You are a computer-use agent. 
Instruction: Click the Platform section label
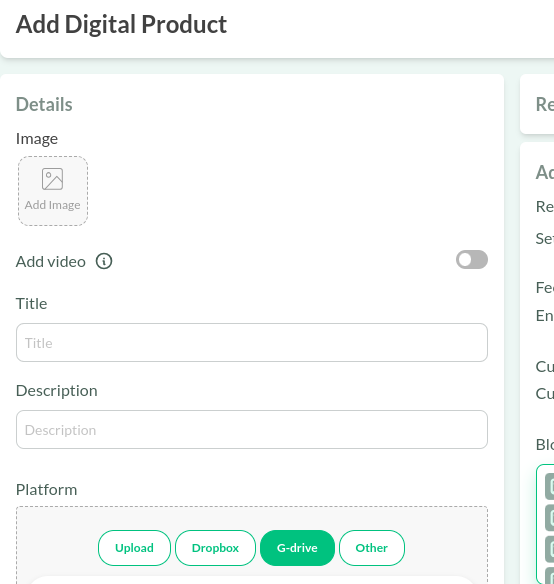[47, 490]
